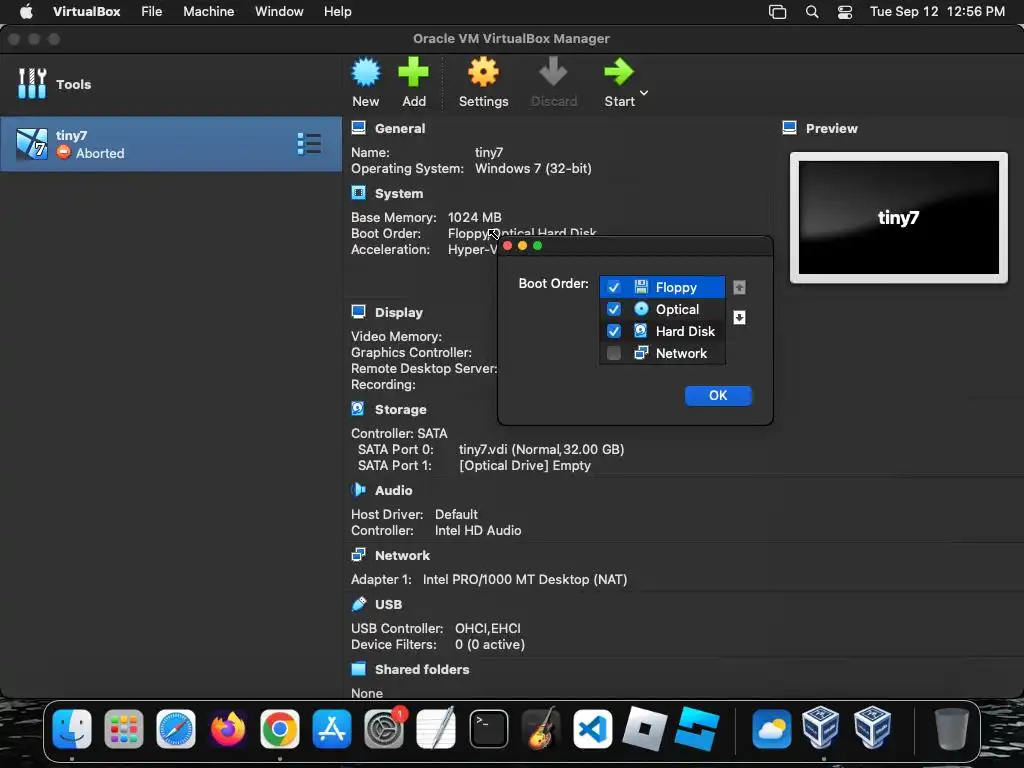Open Settings via the orange gear icon
Screen dimensions: 1024x768
483,72
